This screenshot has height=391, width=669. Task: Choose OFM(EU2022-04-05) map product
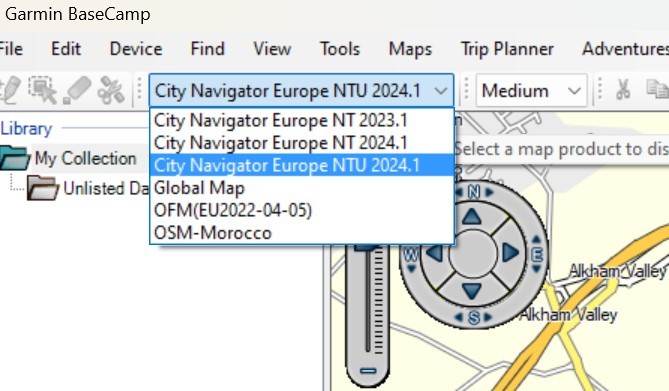pyautogui.click(x=302, y=210)
